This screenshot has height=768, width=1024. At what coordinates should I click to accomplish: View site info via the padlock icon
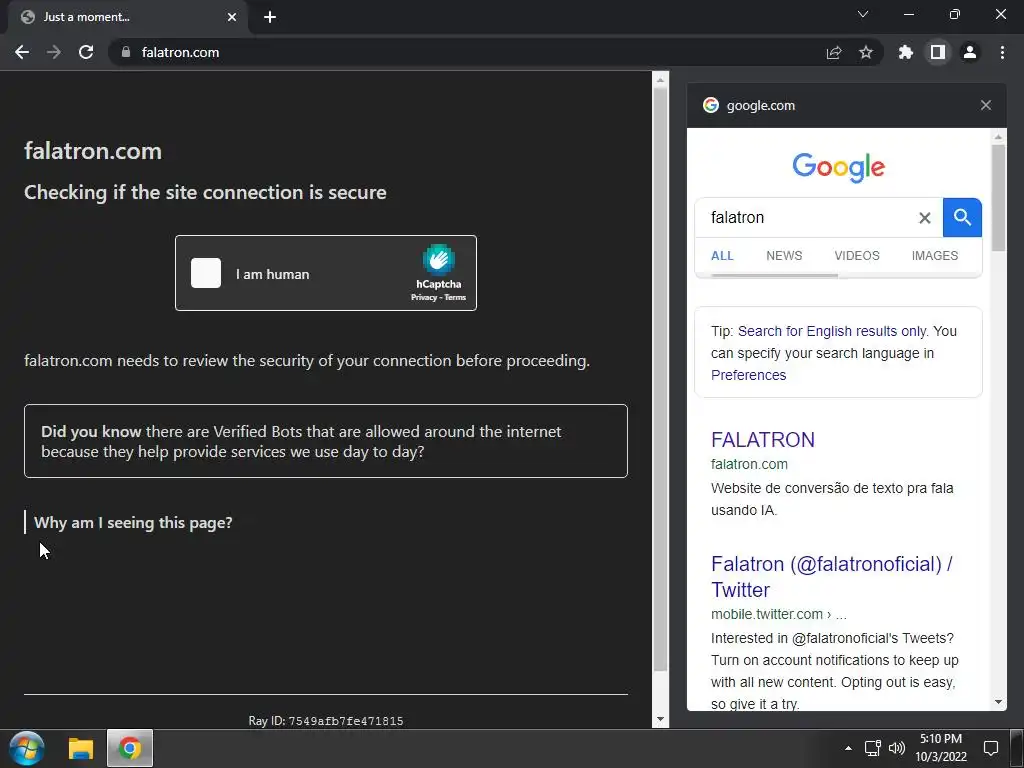(126, 52)
